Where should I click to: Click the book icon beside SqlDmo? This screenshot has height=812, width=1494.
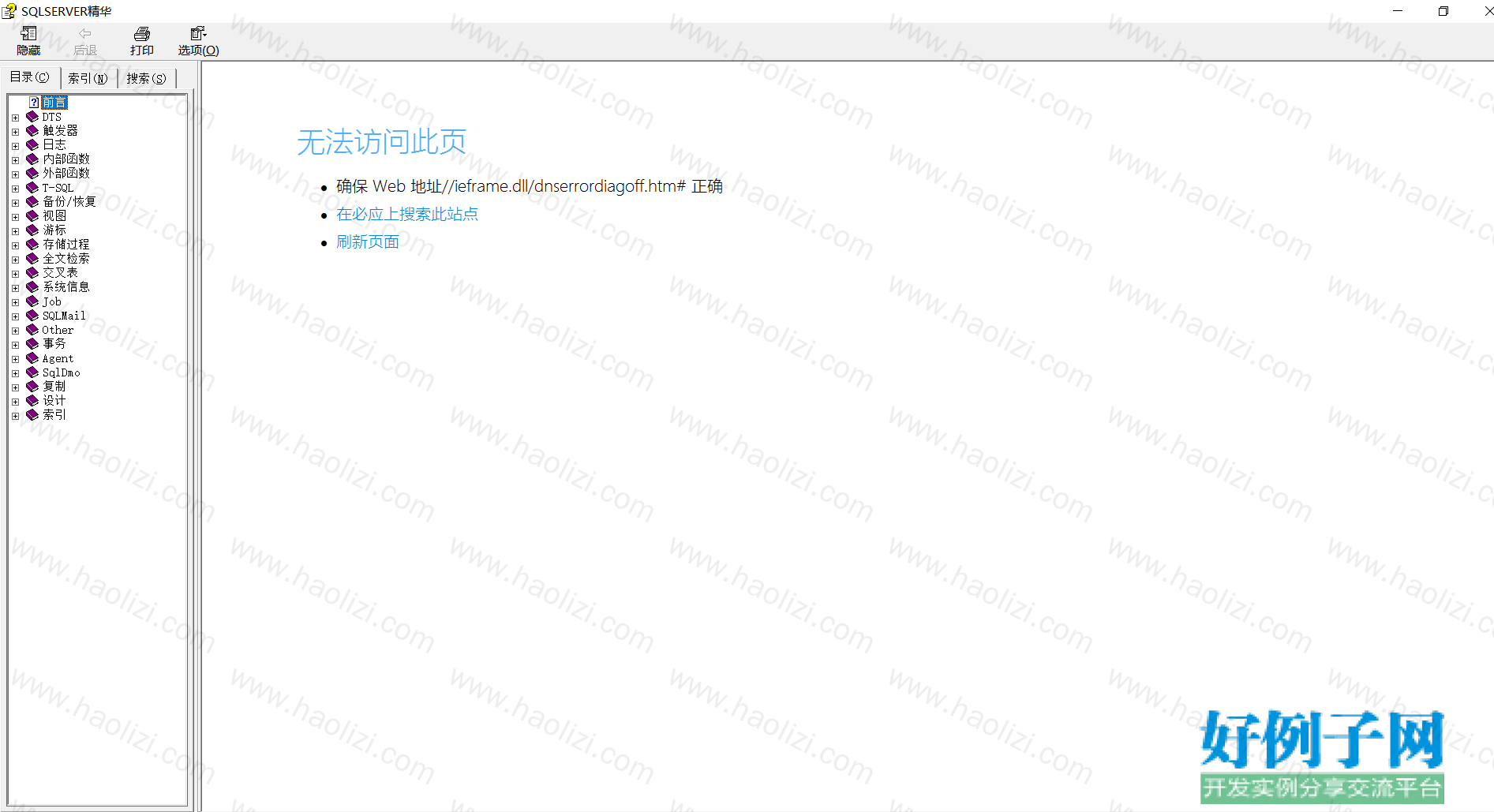coord(32,372)
